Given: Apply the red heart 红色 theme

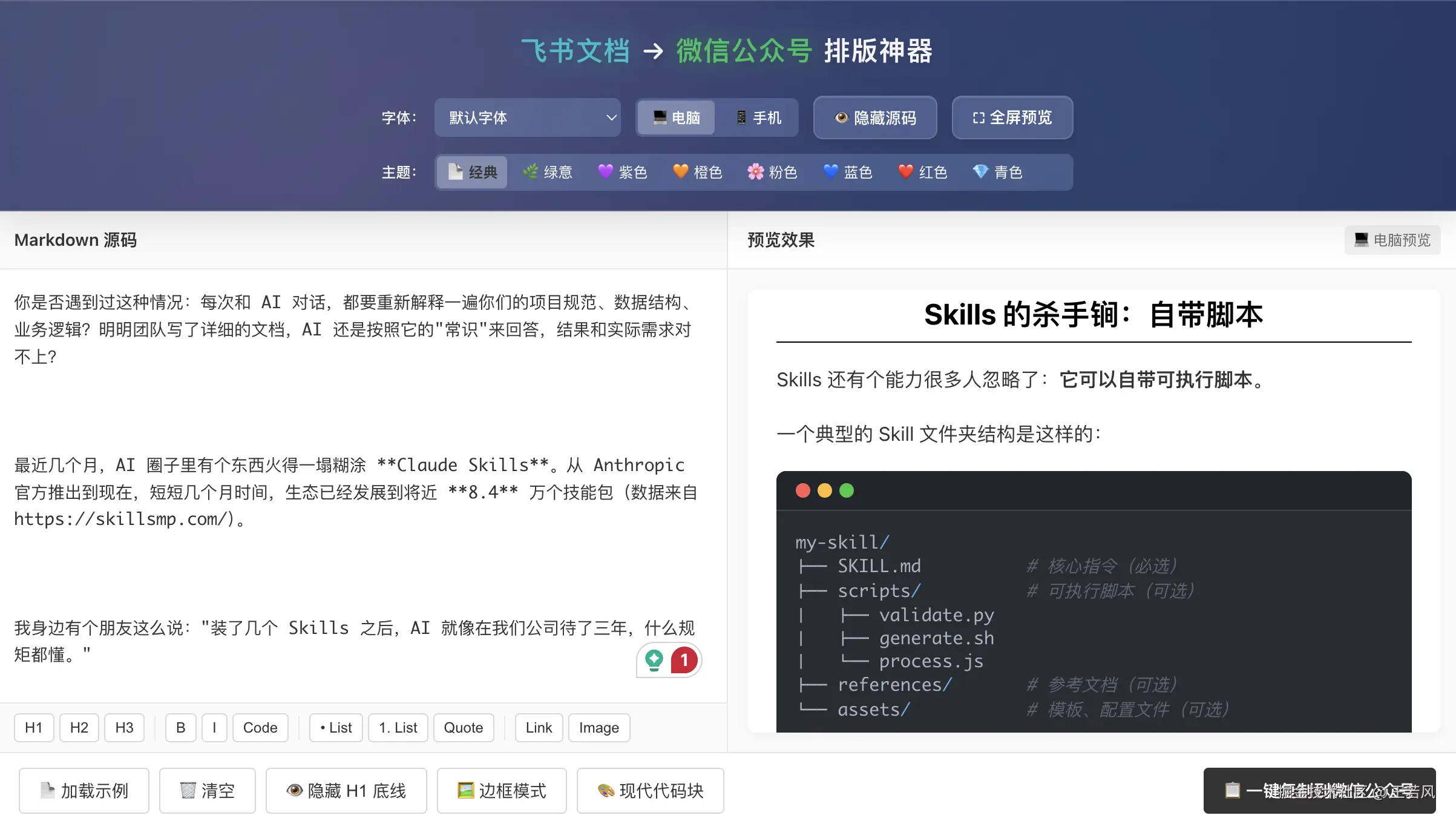Looking at the screenshot, I should pyautogui.click(x=922, y=173).
